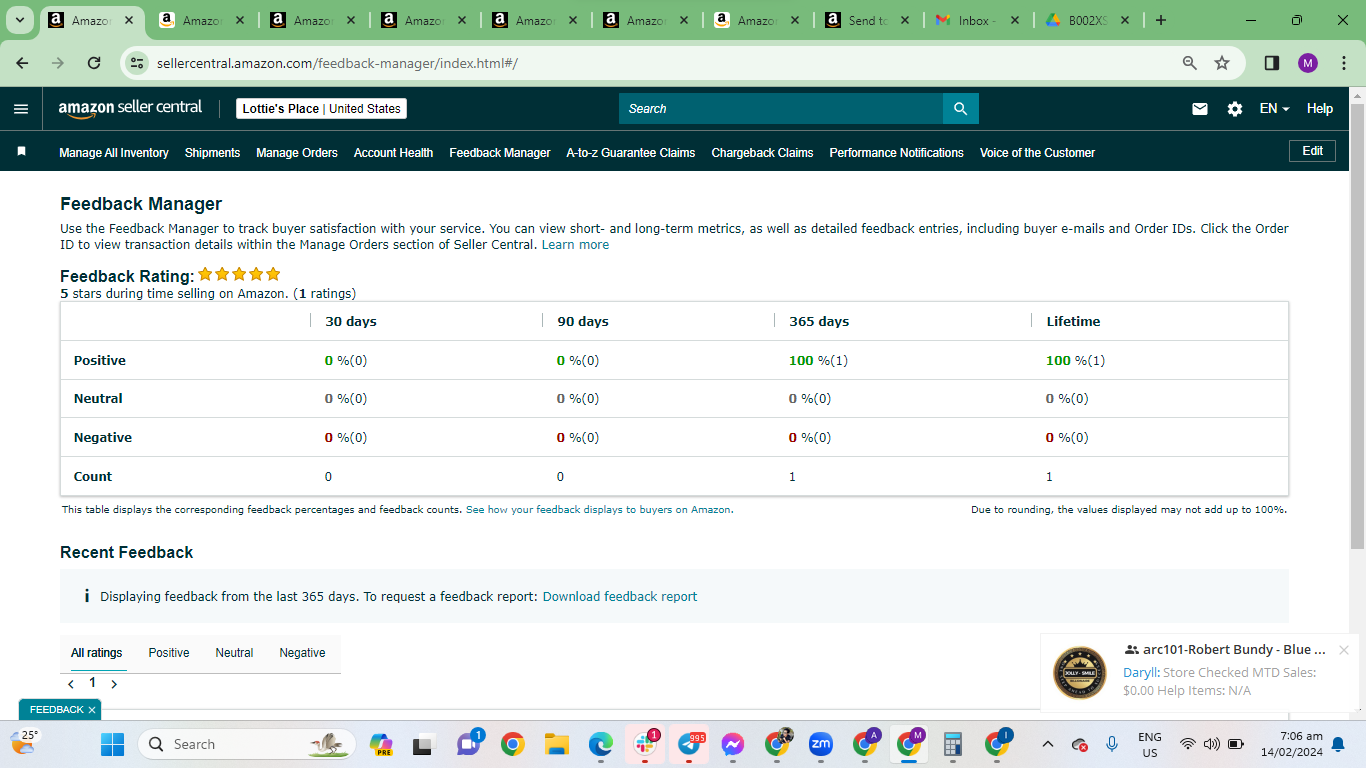Viewport: 1366px width, 768px height.
Task: Open File Explorer from the taskbar
Action: point(557,744)
